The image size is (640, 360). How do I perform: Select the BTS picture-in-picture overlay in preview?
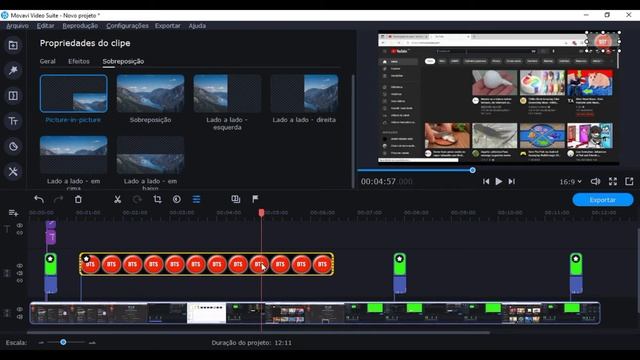(603, 41)
